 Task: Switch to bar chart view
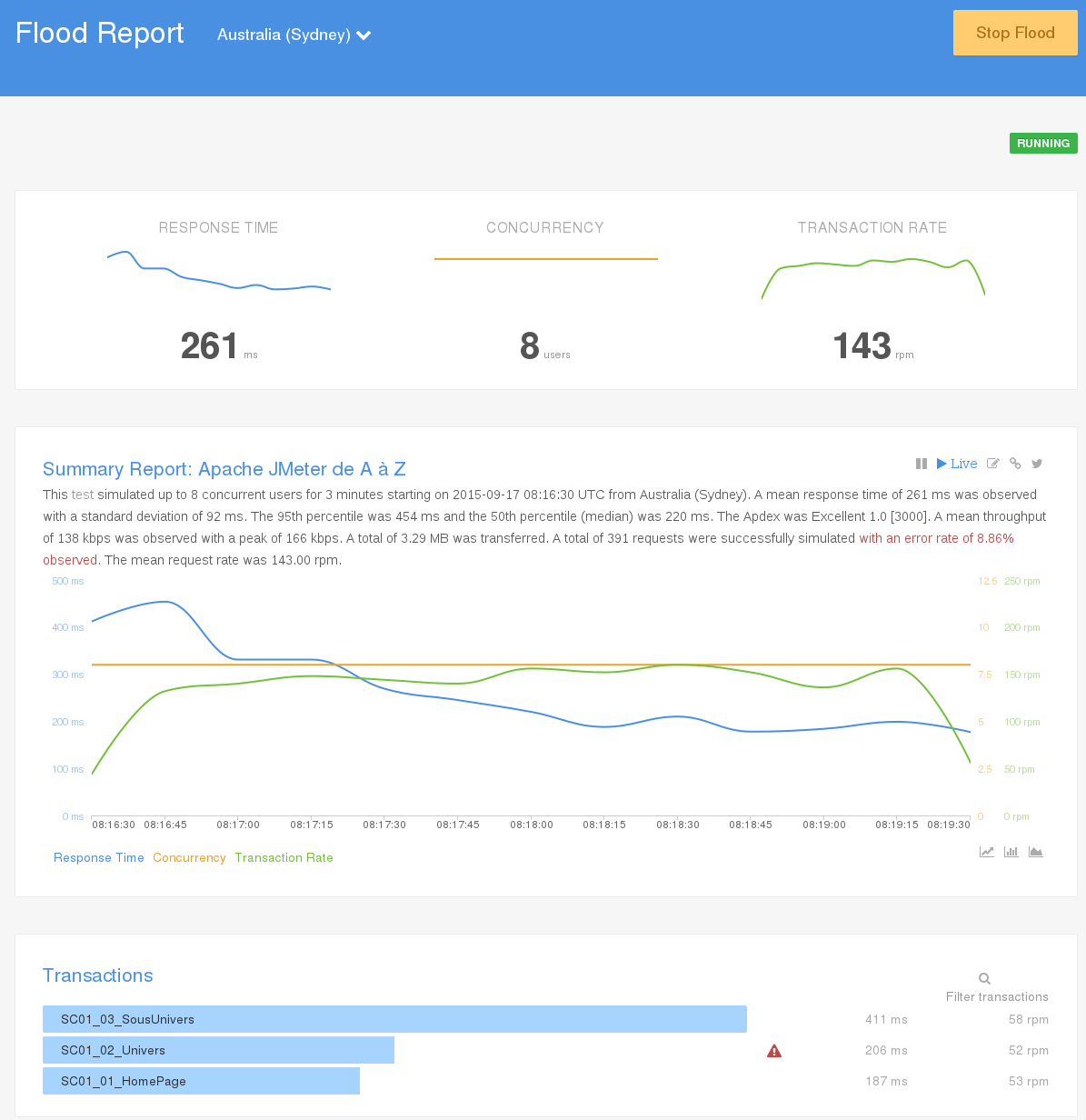point(1011,852)
